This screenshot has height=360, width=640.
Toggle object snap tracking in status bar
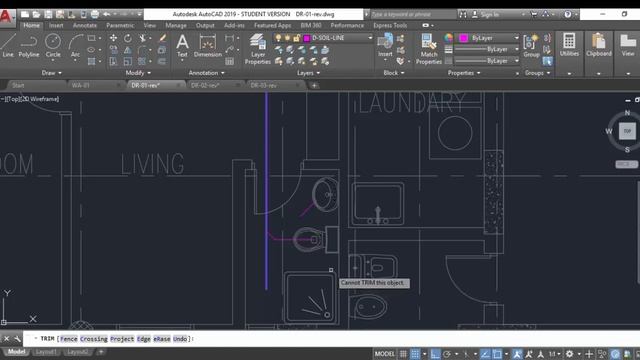pos(485,354)
